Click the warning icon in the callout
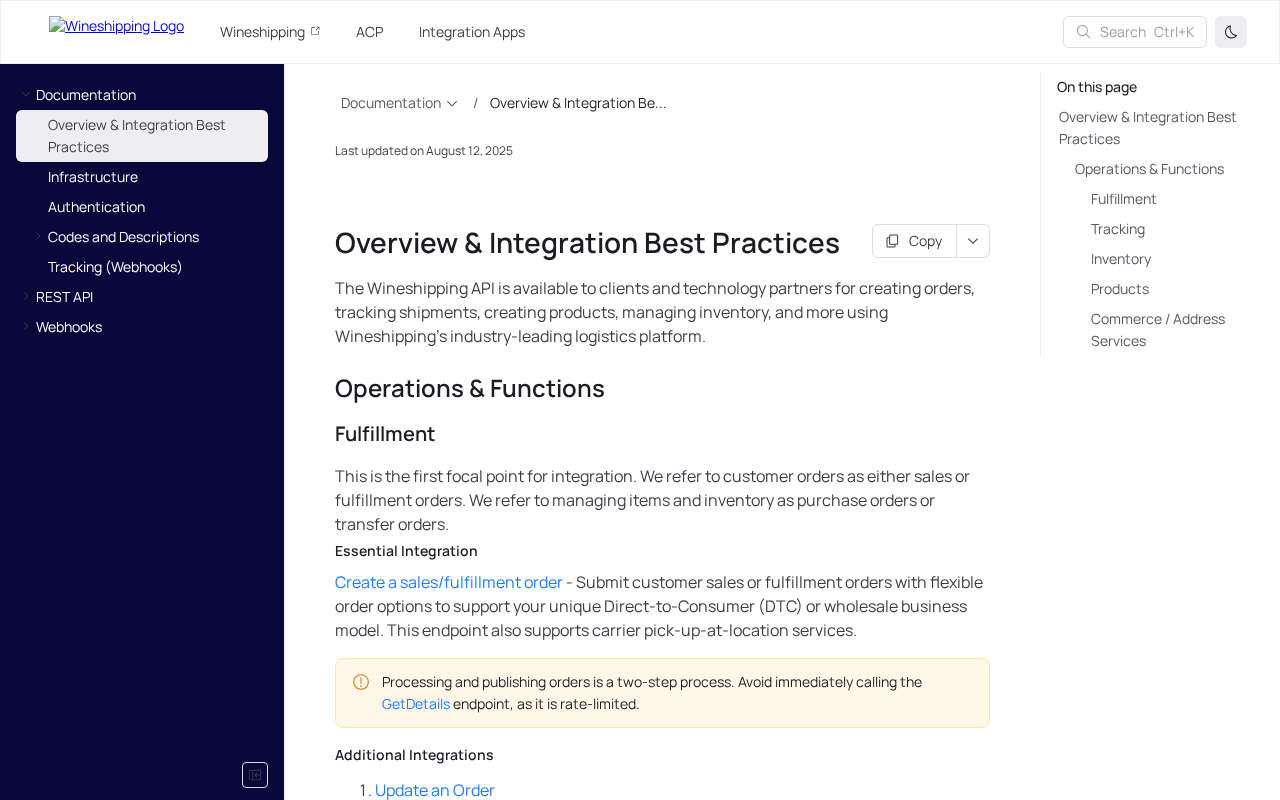The image size is (1280, 800). click(x=361, y=682)
